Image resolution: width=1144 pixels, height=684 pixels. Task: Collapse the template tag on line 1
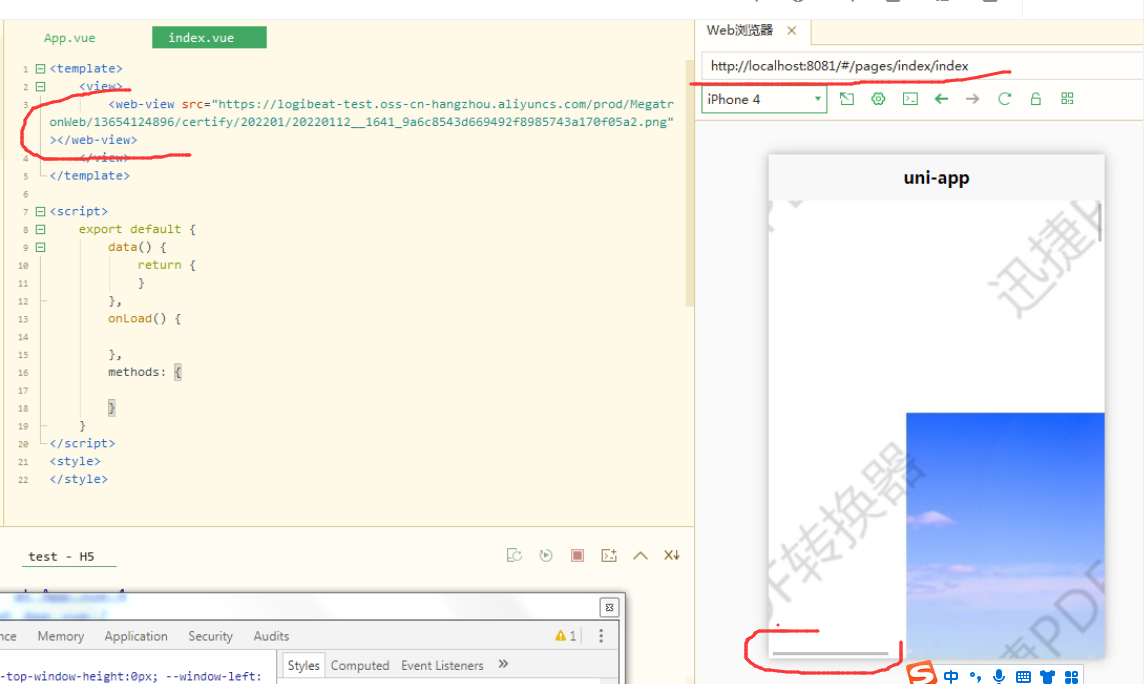point(41,69)
